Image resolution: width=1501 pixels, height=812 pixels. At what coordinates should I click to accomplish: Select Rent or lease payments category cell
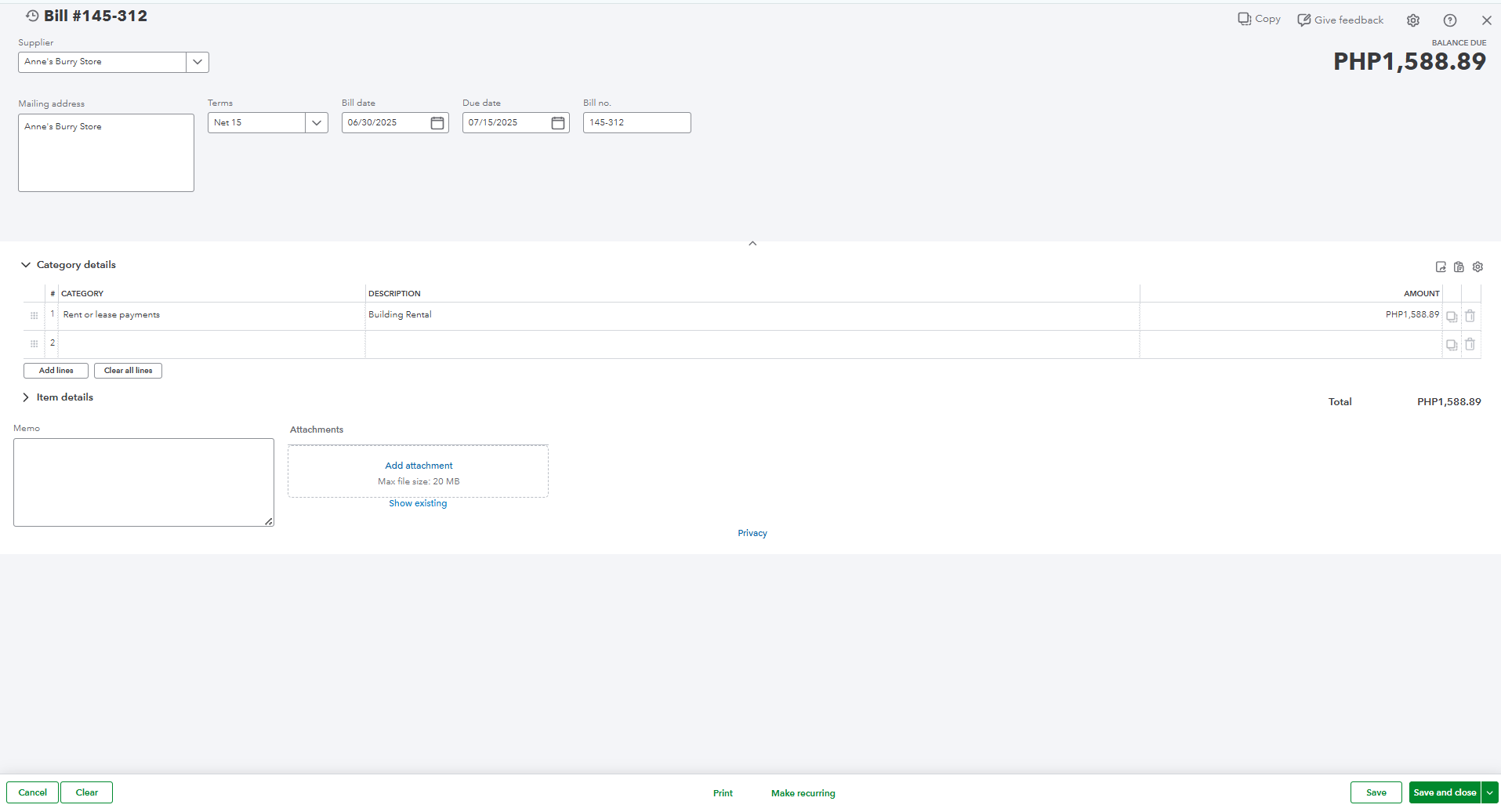pos(212,315)
